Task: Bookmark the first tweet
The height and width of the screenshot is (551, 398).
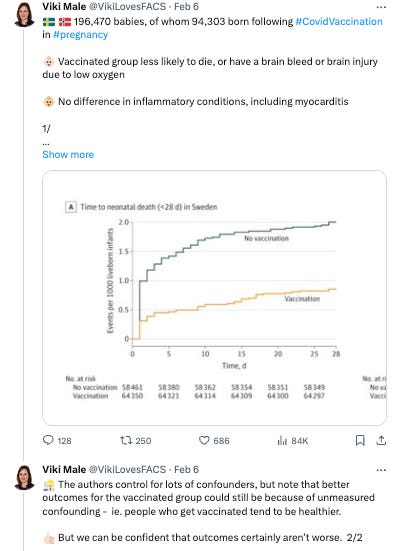Action: coord(360,440)
